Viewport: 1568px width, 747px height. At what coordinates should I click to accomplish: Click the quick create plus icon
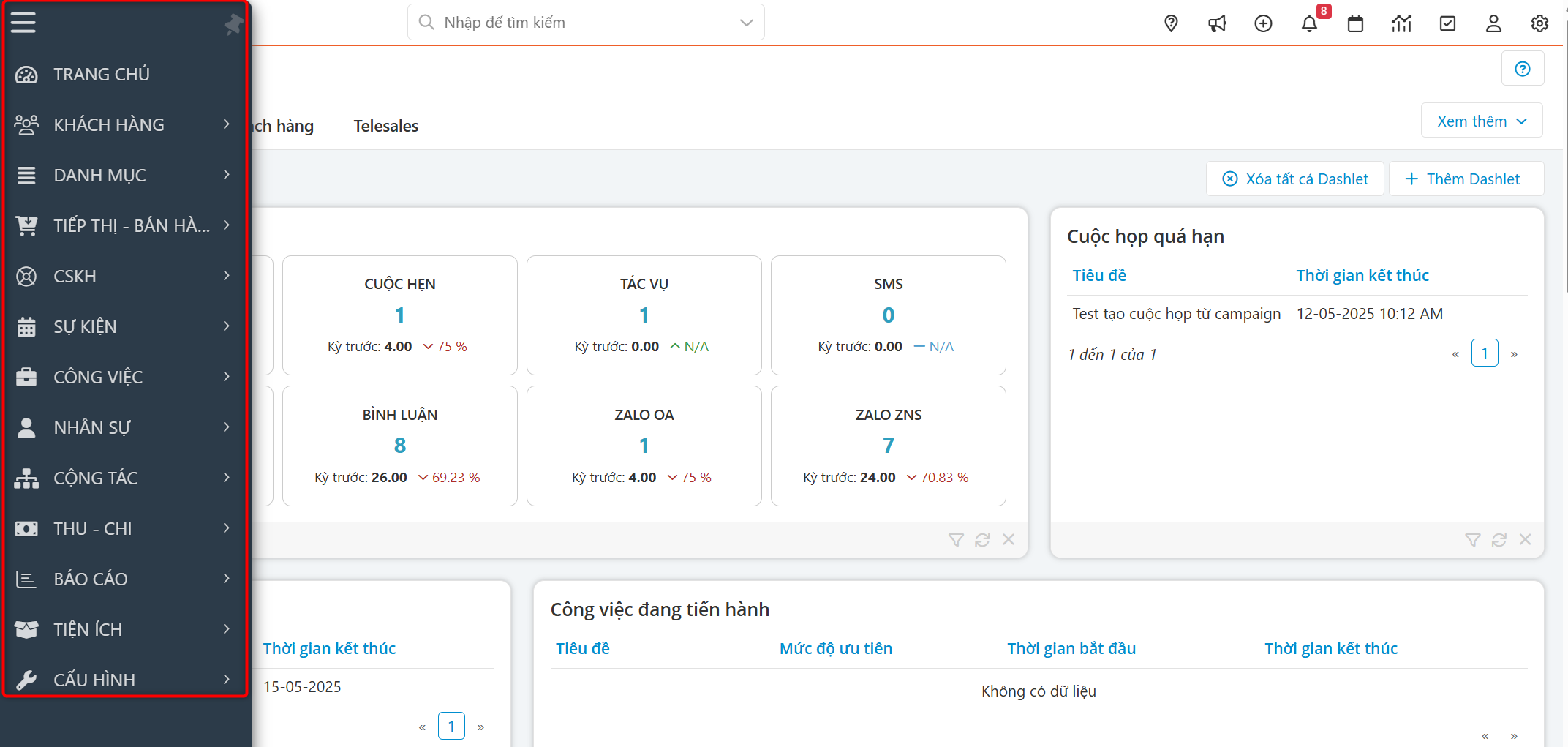(1263, 23)
